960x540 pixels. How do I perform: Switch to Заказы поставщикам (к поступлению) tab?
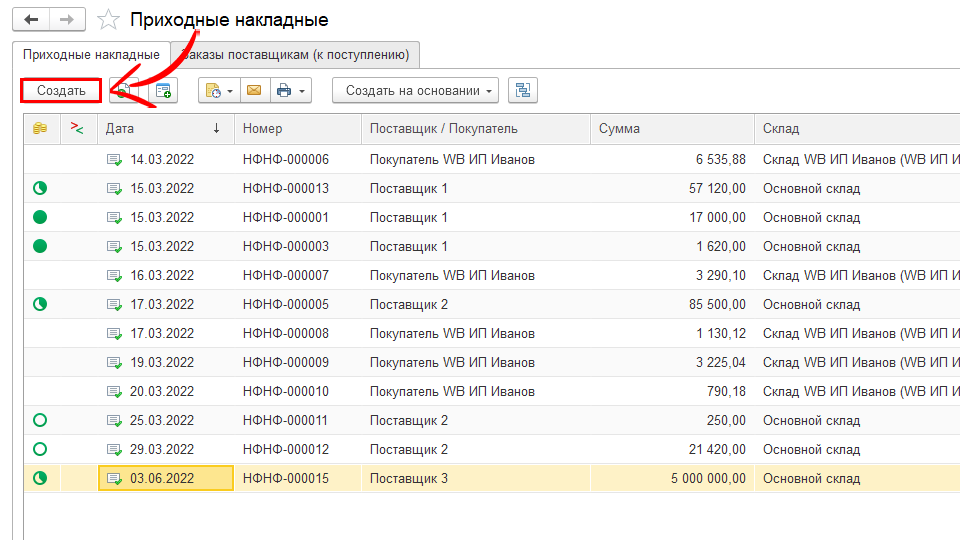(x=296, y=54)
